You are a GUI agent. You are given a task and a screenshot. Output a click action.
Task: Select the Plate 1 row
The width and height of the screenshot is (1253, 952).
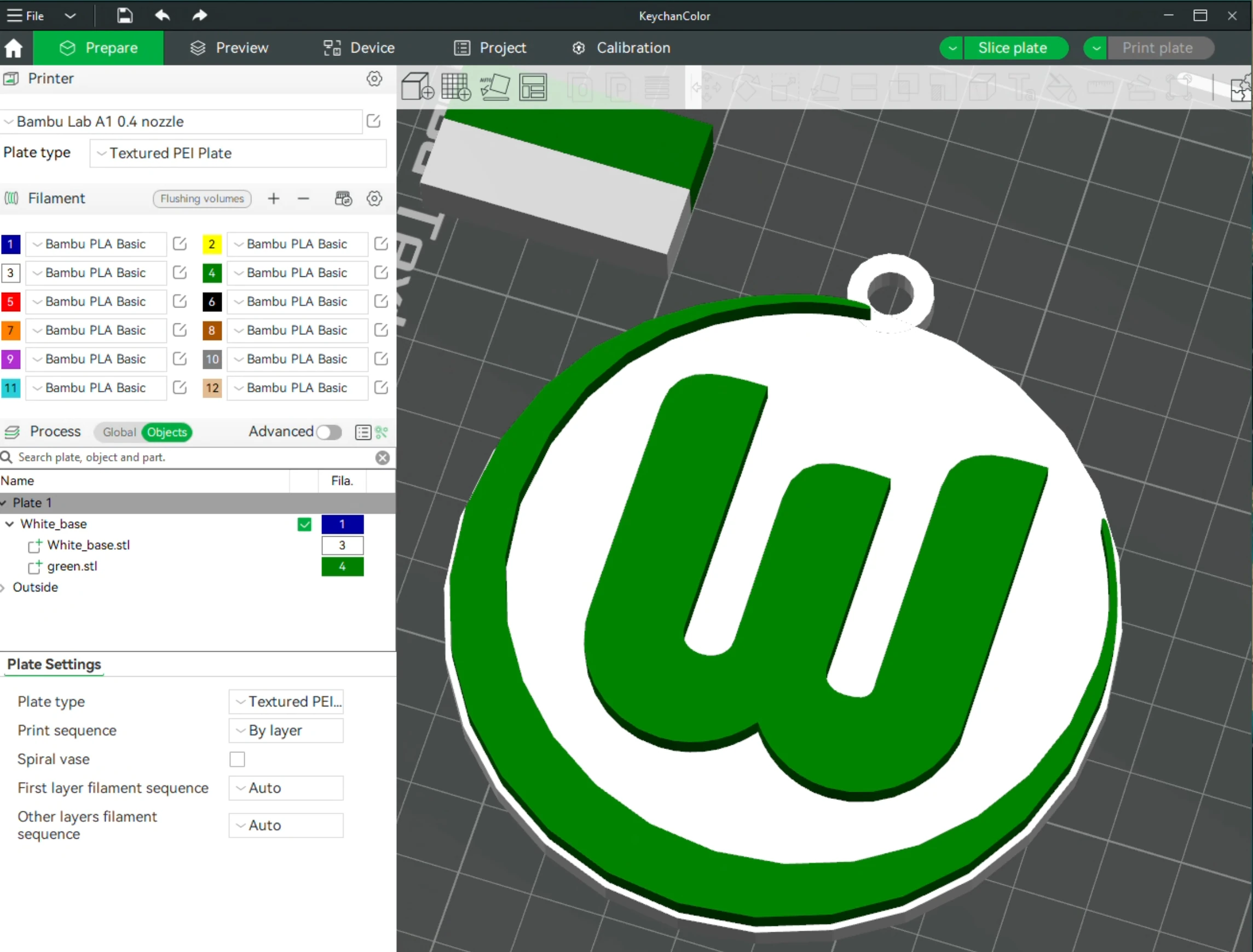[x=198, y=503]
